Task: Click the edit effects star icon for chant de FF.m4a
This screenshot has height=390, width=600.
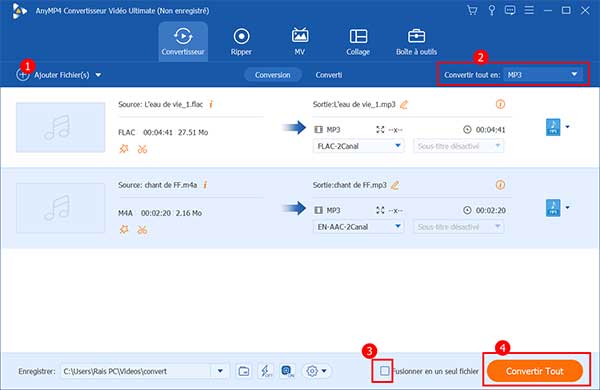Action: pos(124,230)
